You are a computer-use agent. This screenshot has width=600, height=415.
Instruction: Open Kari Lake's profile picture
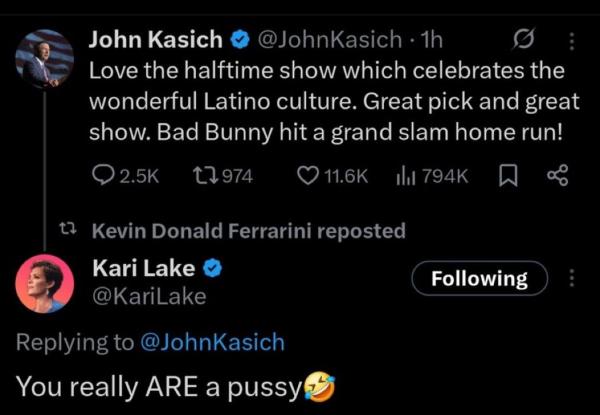pyautogui.click(x=45, y=284)
